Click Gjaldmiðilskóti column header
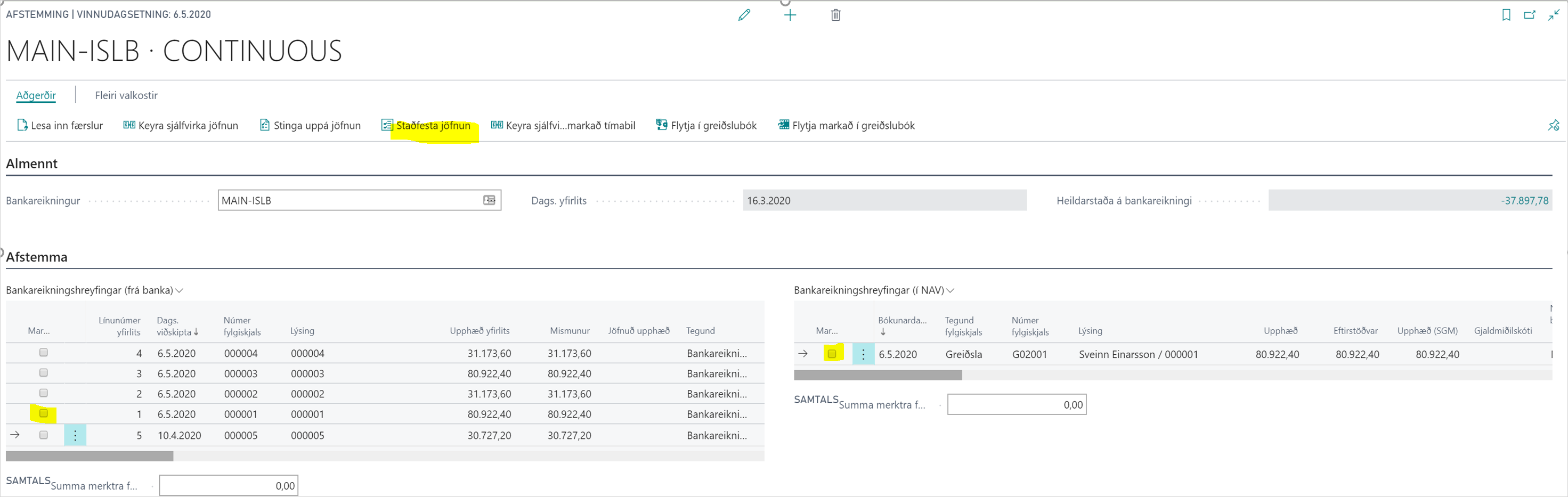1568x497 pixels. tap(1503, 330)
